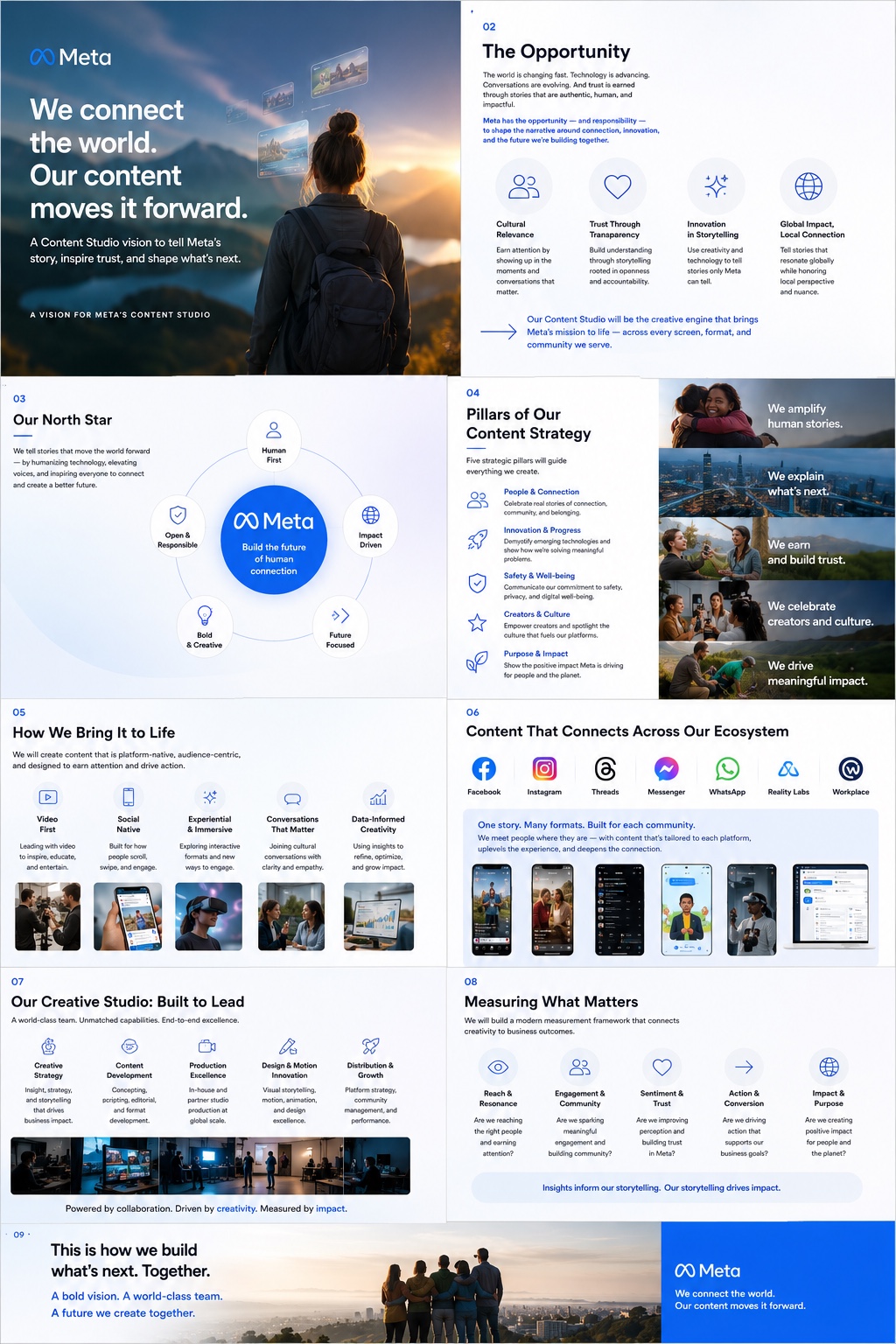Click the Engagement & Community people icon
The height and width of the screenshot is (1344, 896).
coord(580,1067)
